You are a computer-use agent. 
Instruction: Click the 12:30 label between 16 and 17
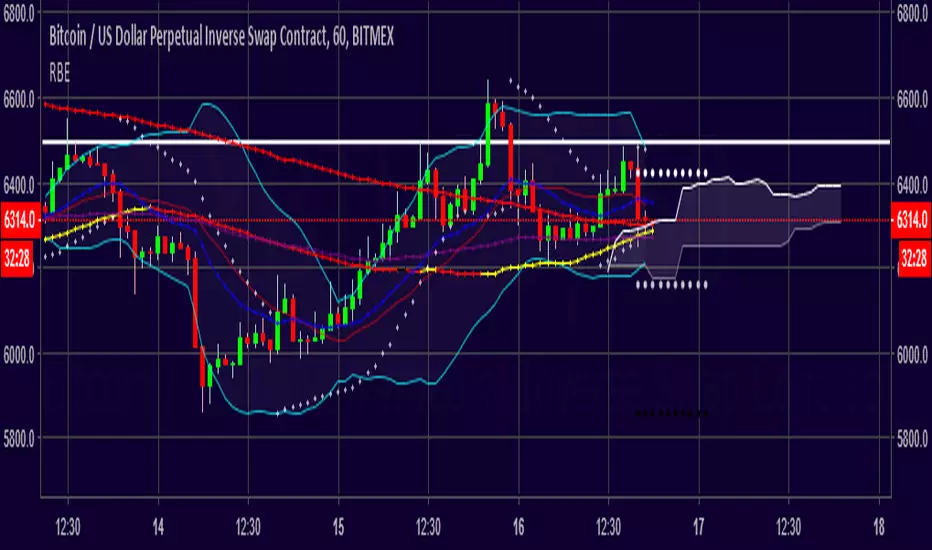[x=608, y=527]
